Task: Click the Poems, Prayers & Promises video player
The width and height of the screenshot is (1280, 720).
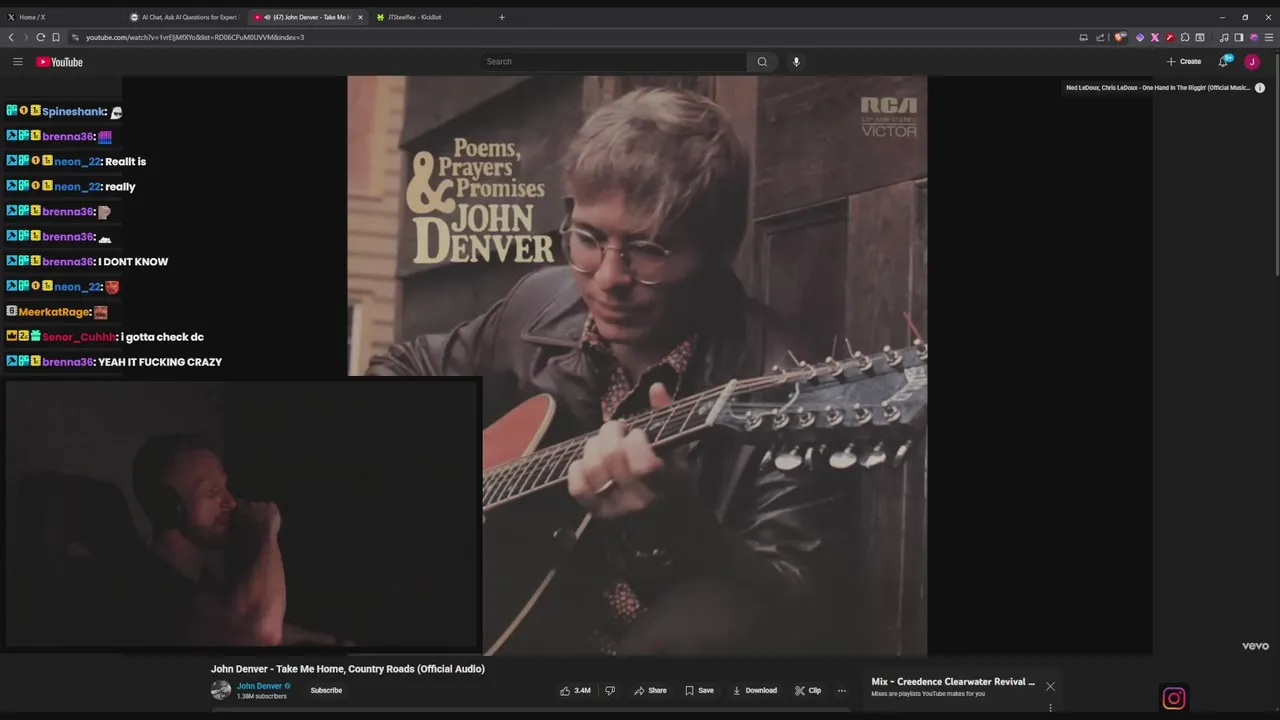Action: pos(637,365)
